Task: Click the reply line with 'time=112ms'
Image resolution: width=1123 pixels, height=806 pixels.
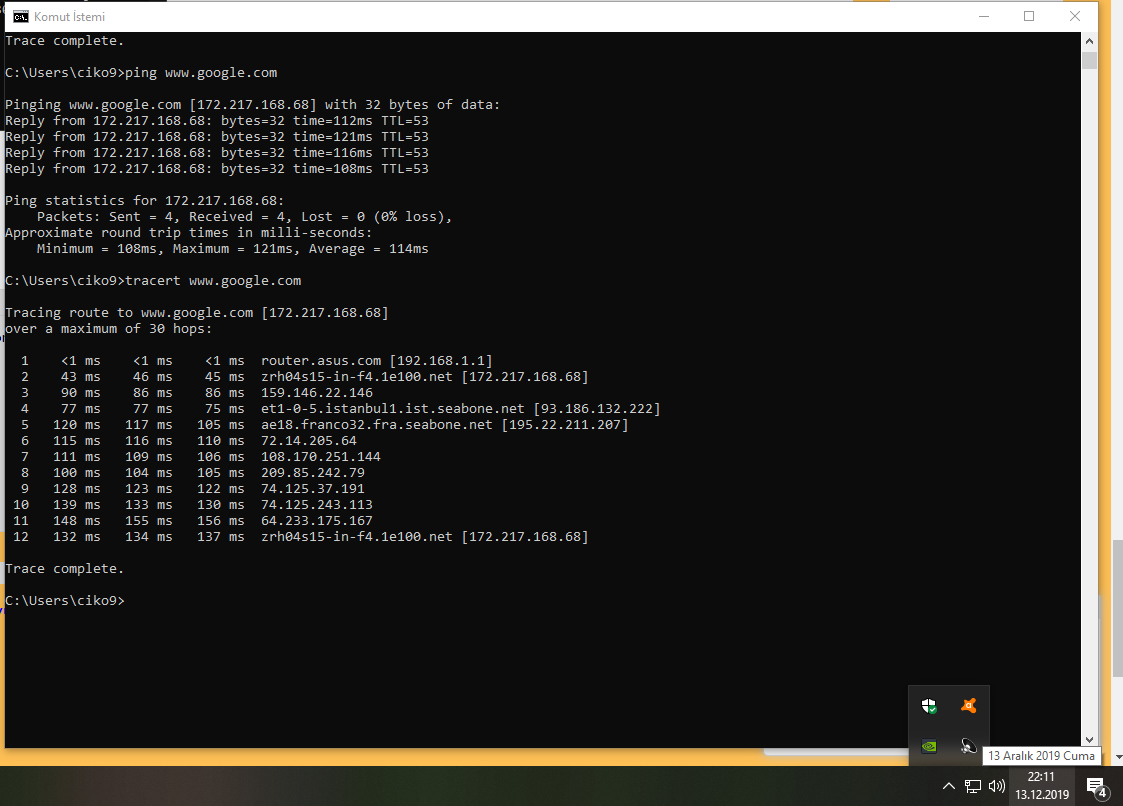Action: coord(217,120)
